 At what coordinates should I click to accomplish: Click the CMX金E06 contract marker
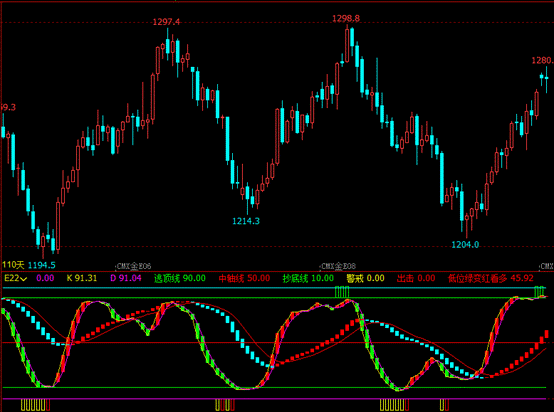134,266
